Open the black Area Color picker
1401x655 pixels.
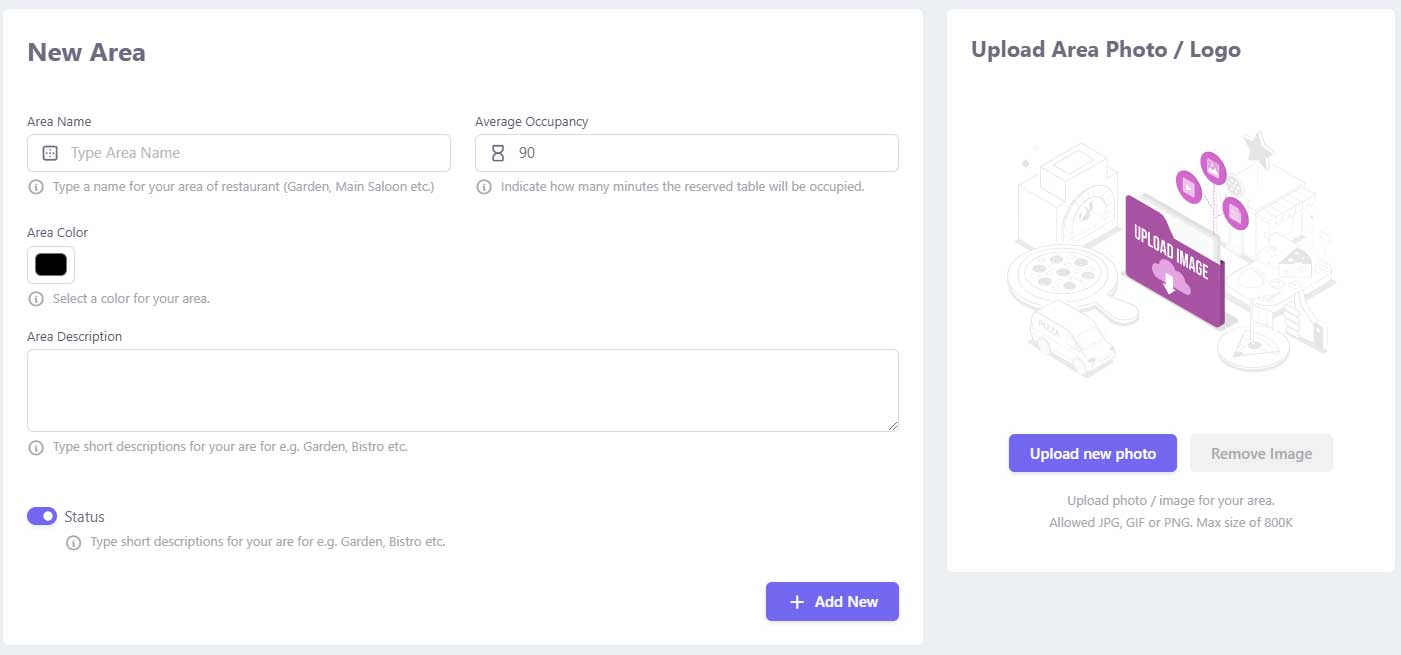pyautogui.click(x=51, y=265)
